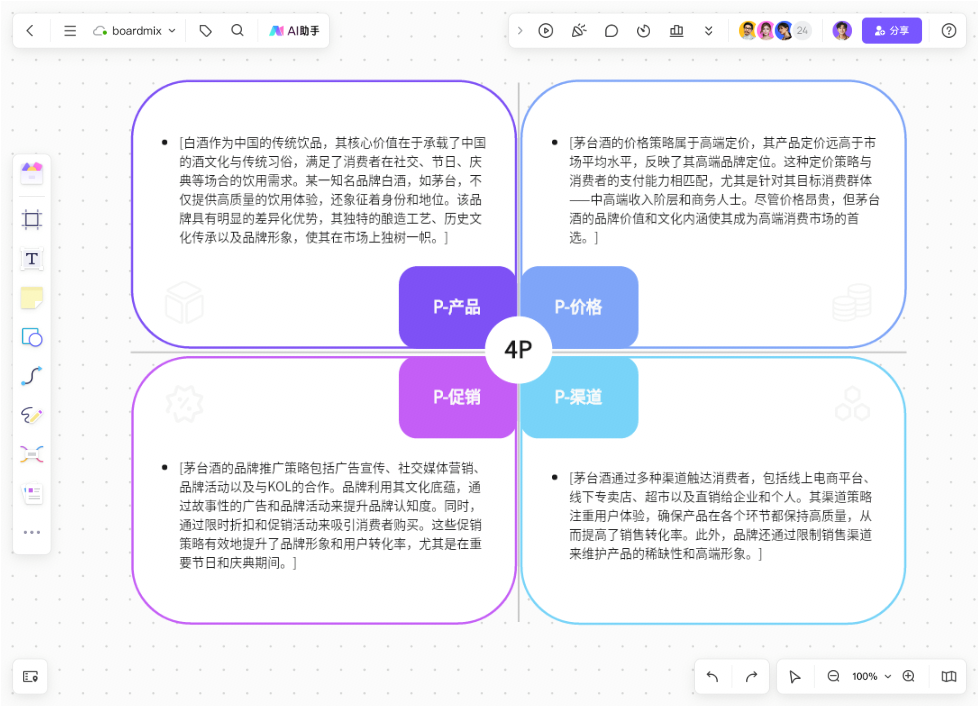Click the paragraph starting 茅台酒的品牌推广策略

(330, 516)
